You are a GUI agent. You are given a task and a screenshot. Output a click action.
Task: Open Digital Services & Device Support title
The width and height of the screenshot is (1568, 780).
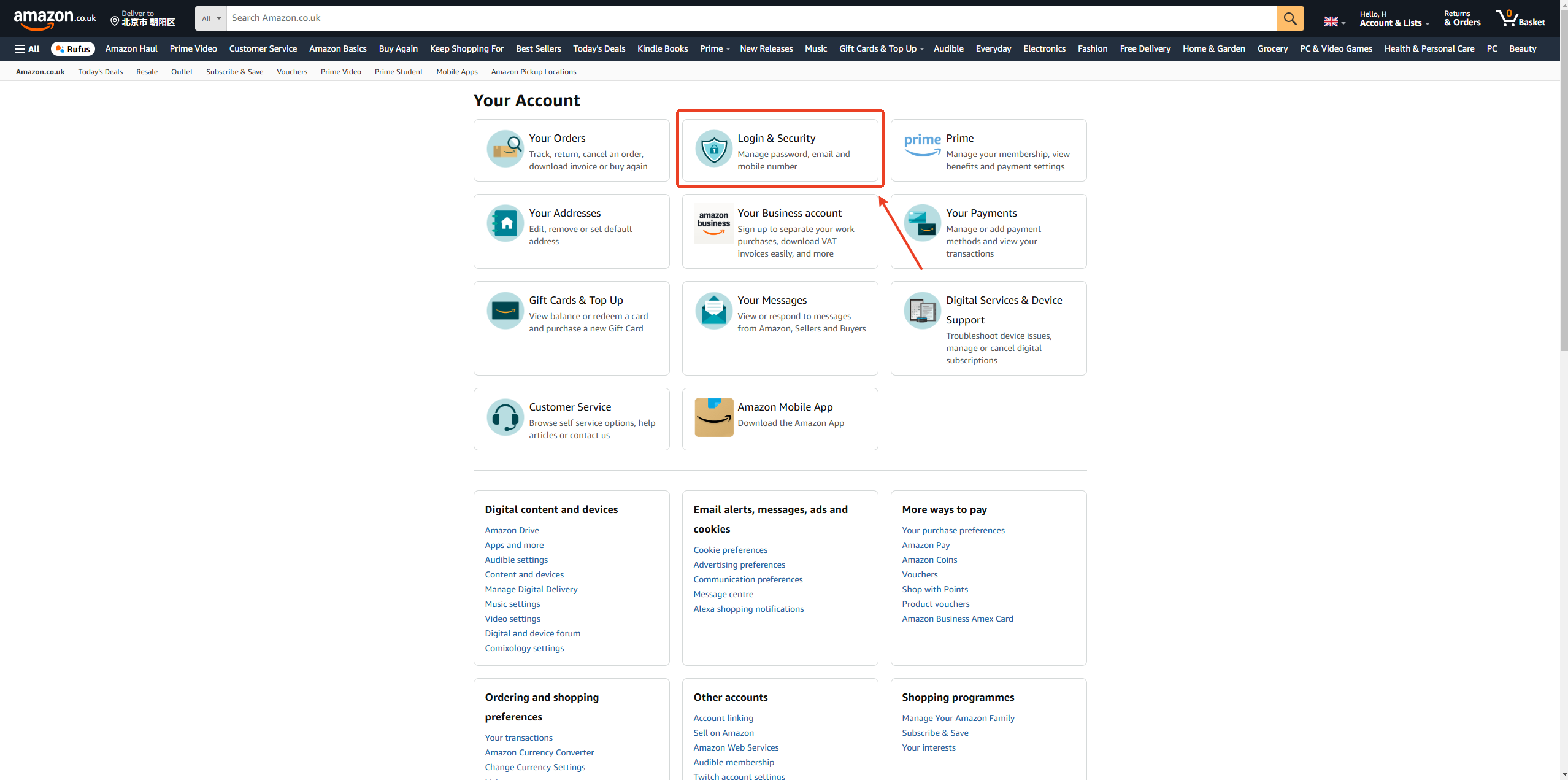point(1004,310)
